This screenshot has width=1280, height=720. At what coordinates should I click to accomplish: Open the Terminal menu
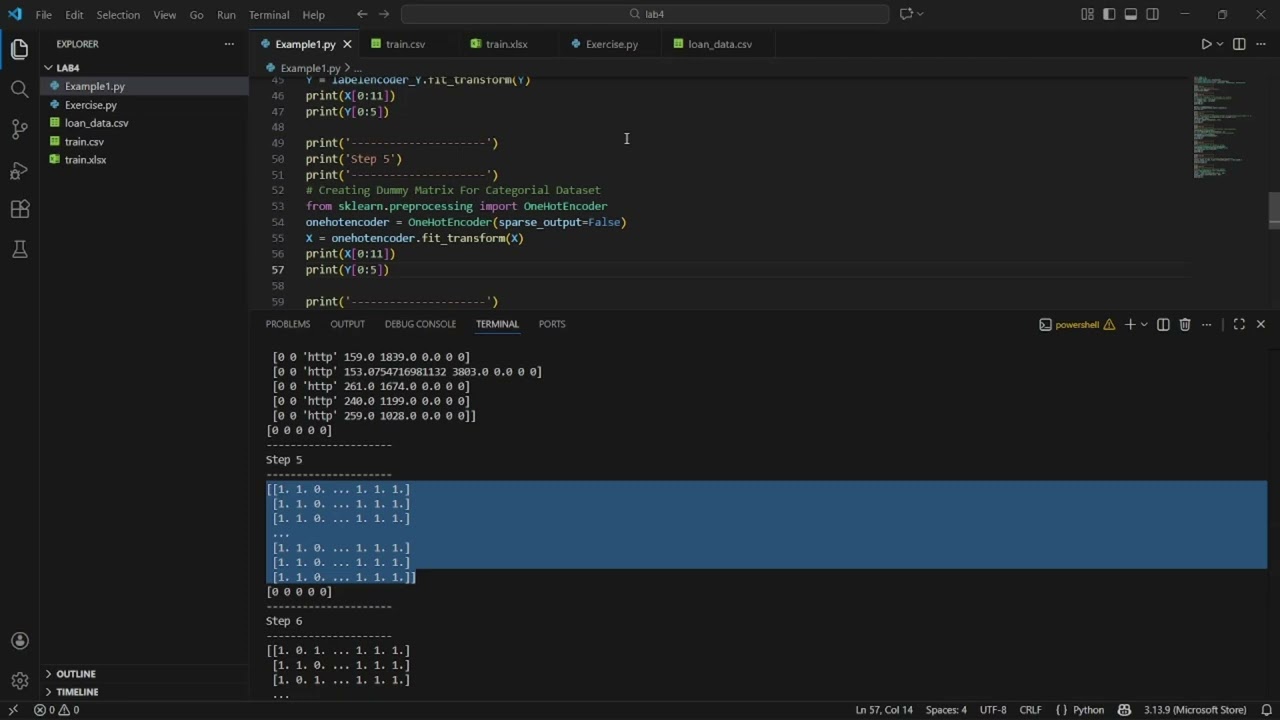269,14
